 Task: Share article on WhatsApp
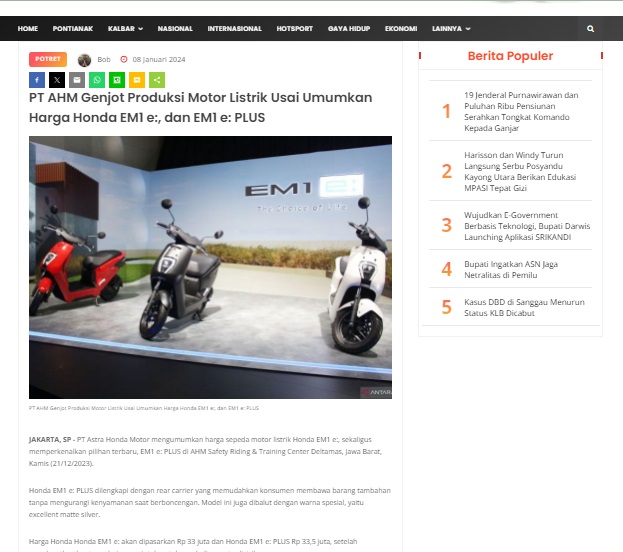(x=97, y=80)
